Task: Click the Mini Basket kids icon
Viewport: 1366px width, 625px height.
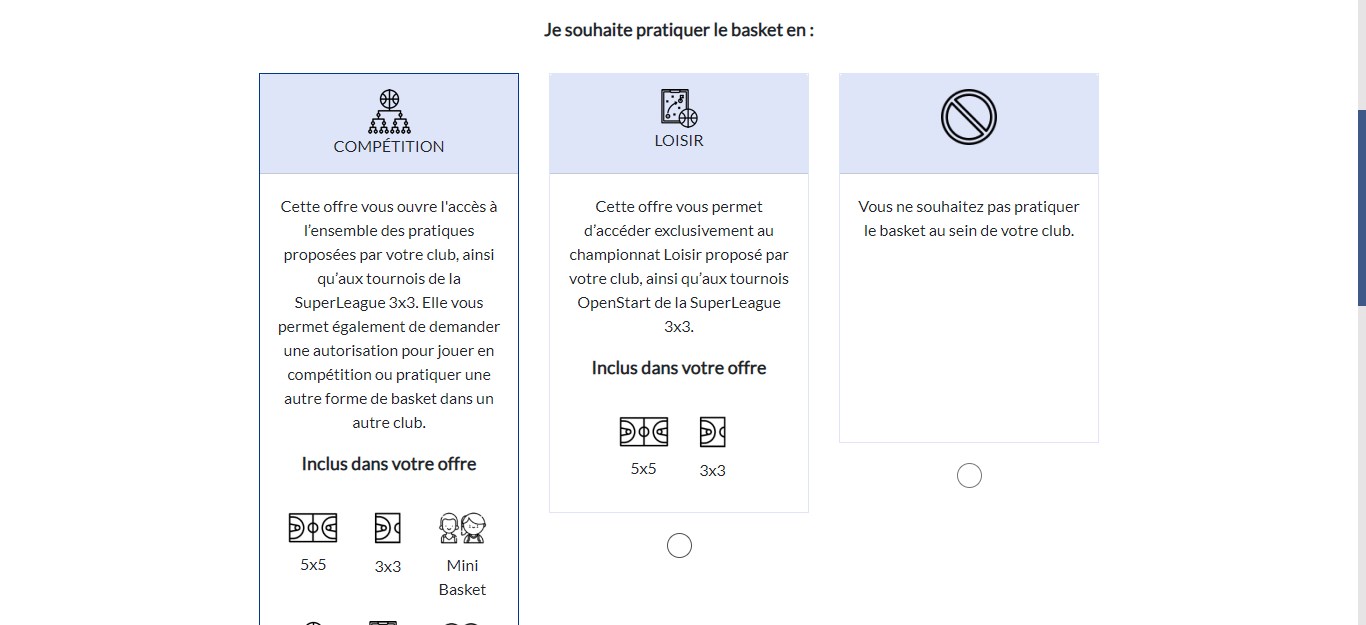Action: tap(462, 528)
